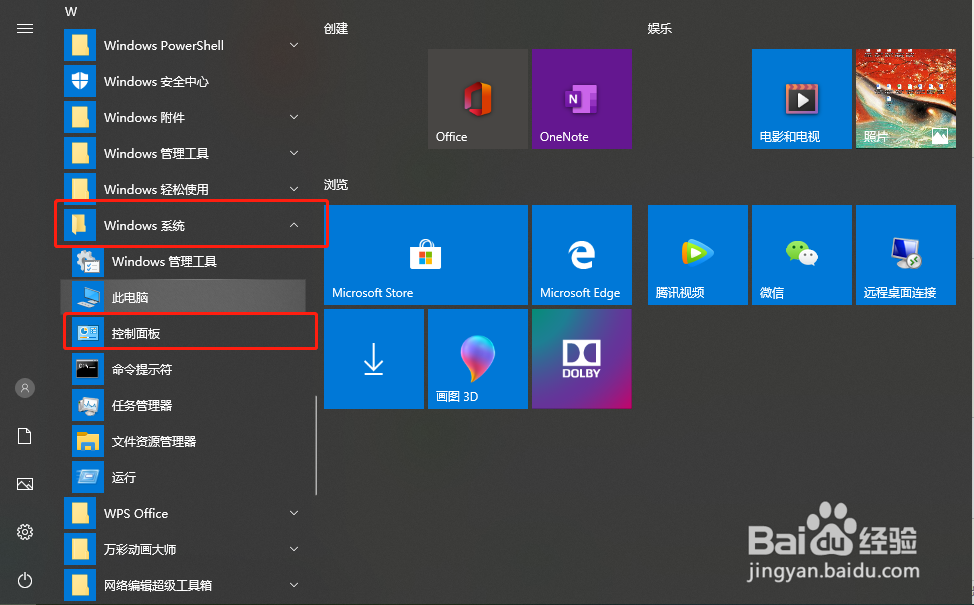Start the 画图 3D app
This screenshot has width=974, height=605.
pyautogui.click(x=477, y=359)
